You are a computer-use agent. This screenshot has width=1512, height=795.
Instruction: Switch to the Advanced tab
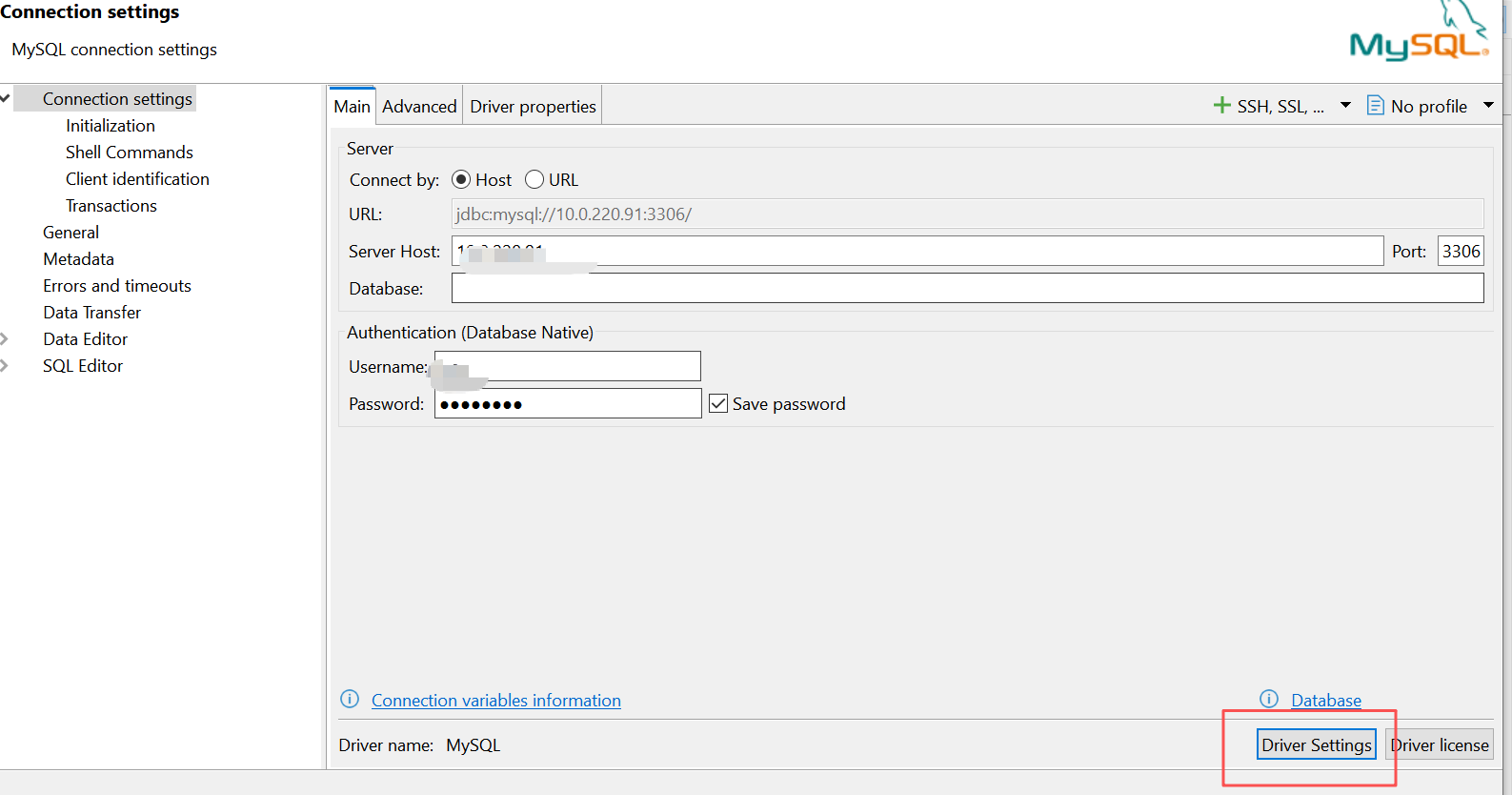pos(419,107)
